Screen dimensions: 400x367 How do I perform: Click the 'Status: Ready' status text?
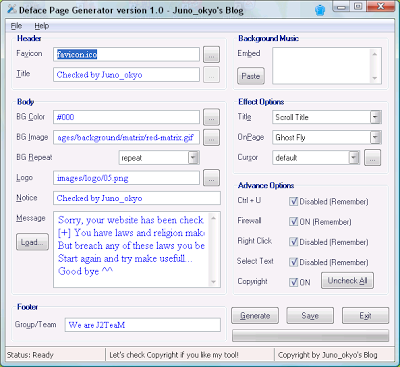(x=30, y=355)
